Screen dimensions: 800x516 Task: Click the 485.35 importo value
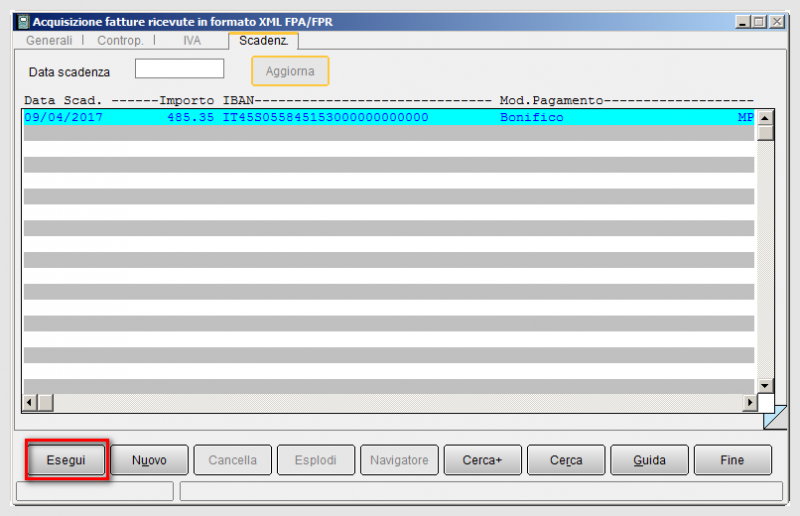[x=190, y=117]
